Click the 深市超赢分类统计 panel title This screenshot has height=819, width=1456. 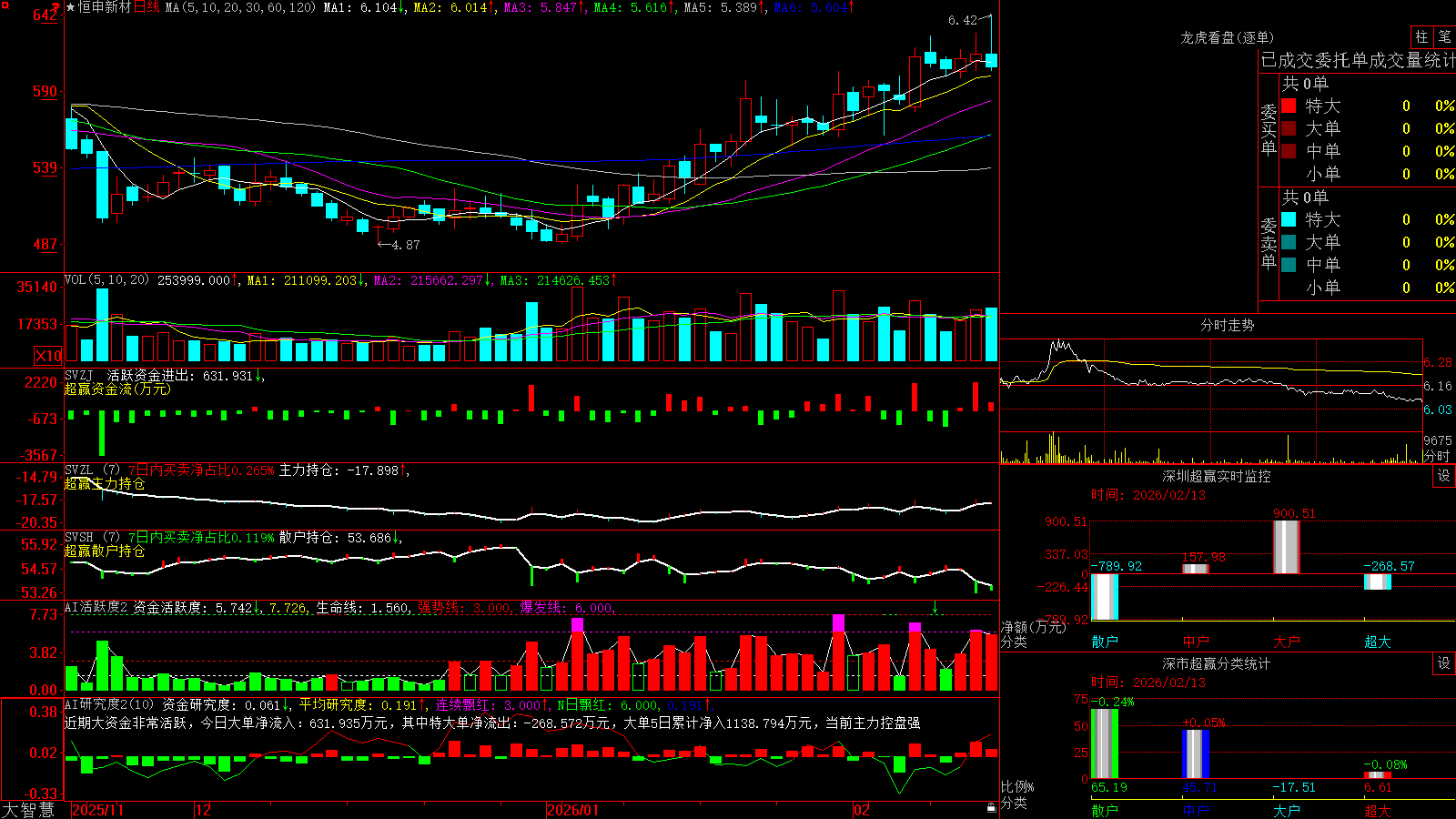click(x=1217, y=663)
